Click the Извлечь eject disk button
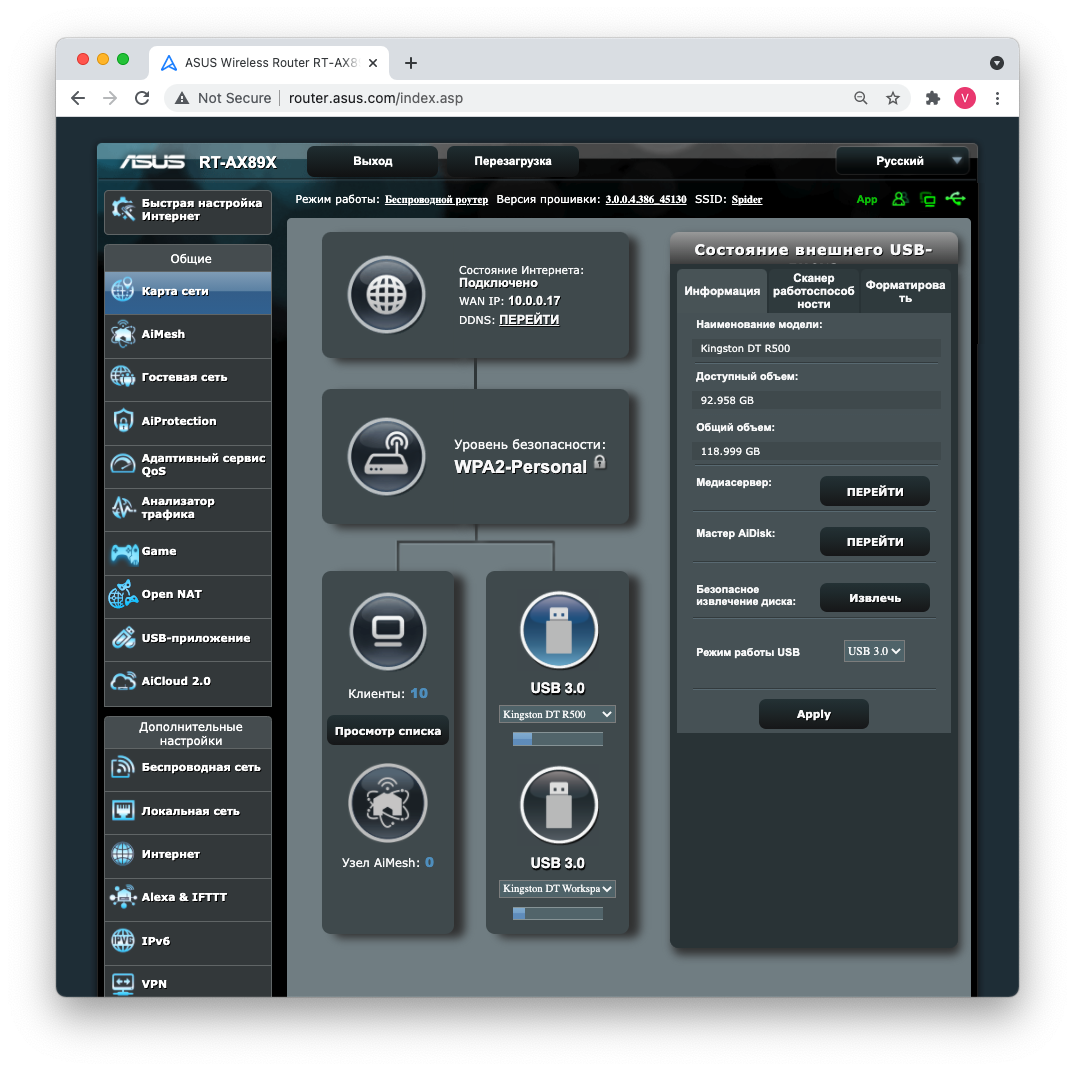This screenshot has width=1075, height=1071. click(875, 598)
